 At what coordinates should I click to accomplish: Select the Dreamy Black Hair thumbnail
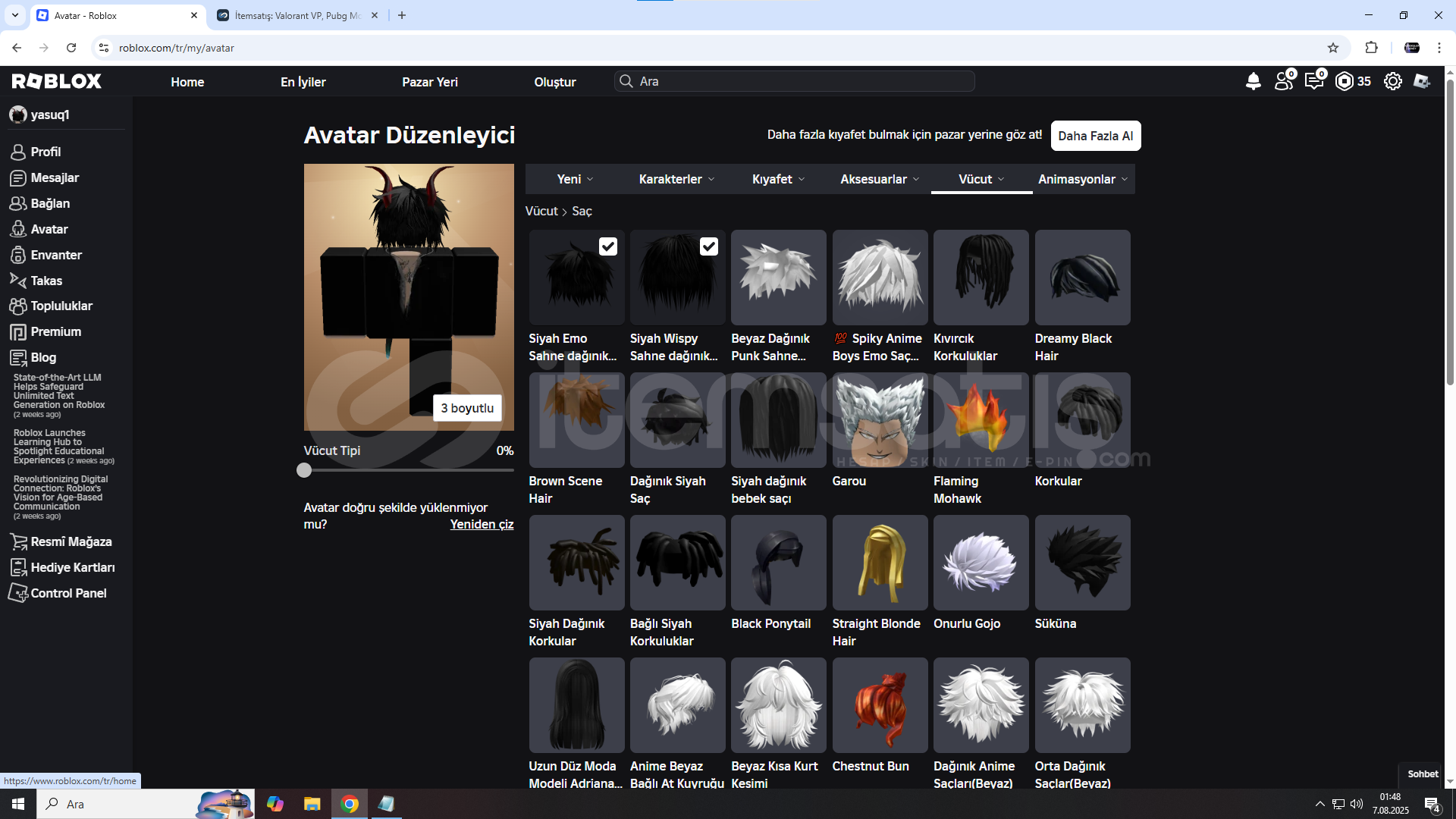1082,278
